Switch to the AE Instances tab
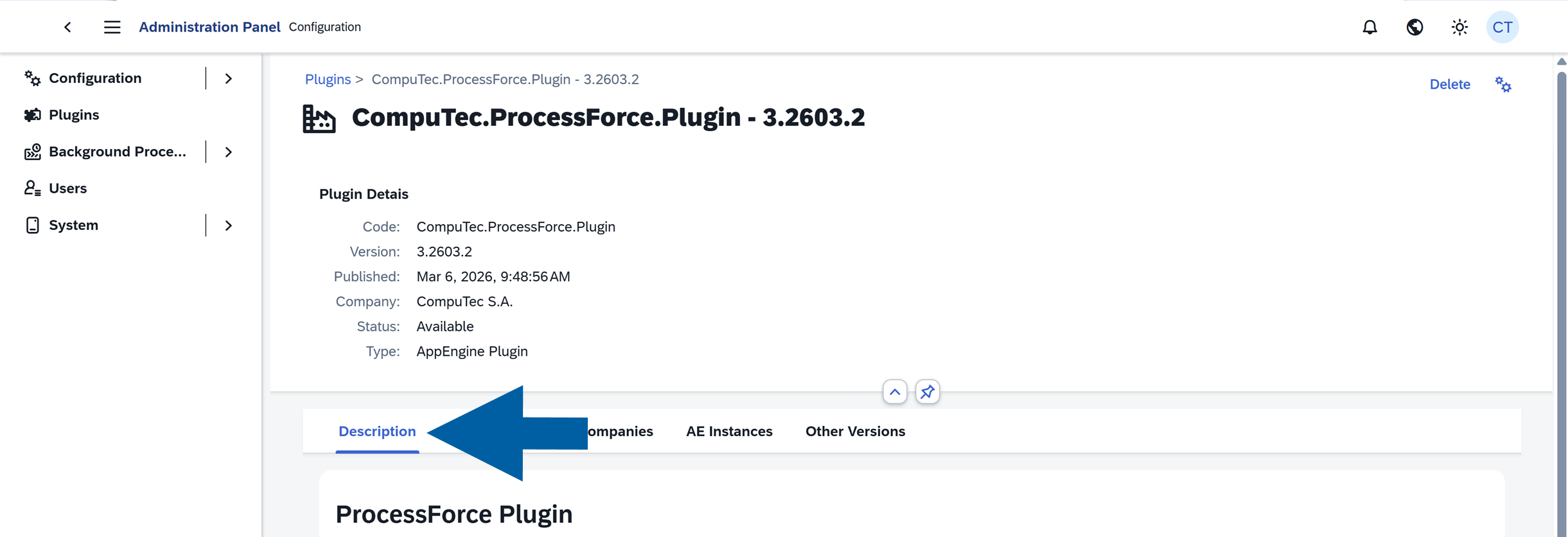 coord(729,431)
